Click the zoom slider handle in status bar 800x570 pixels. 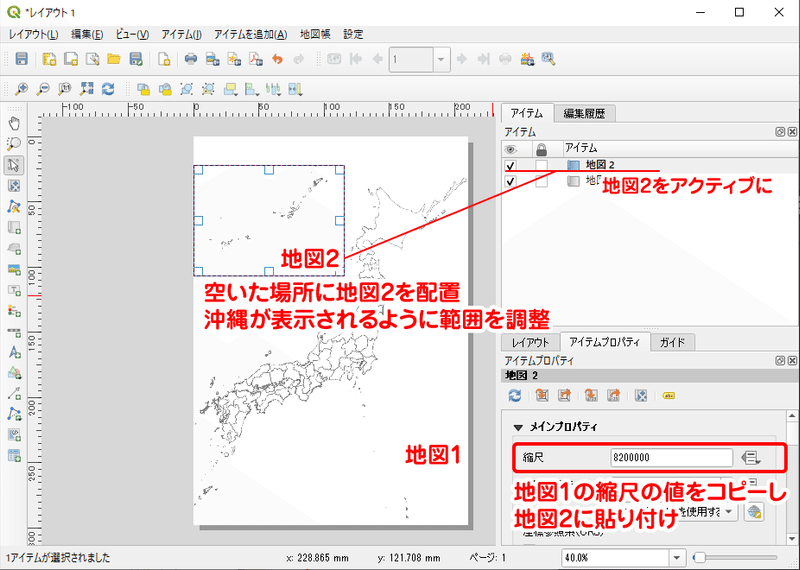coord(700,558)
